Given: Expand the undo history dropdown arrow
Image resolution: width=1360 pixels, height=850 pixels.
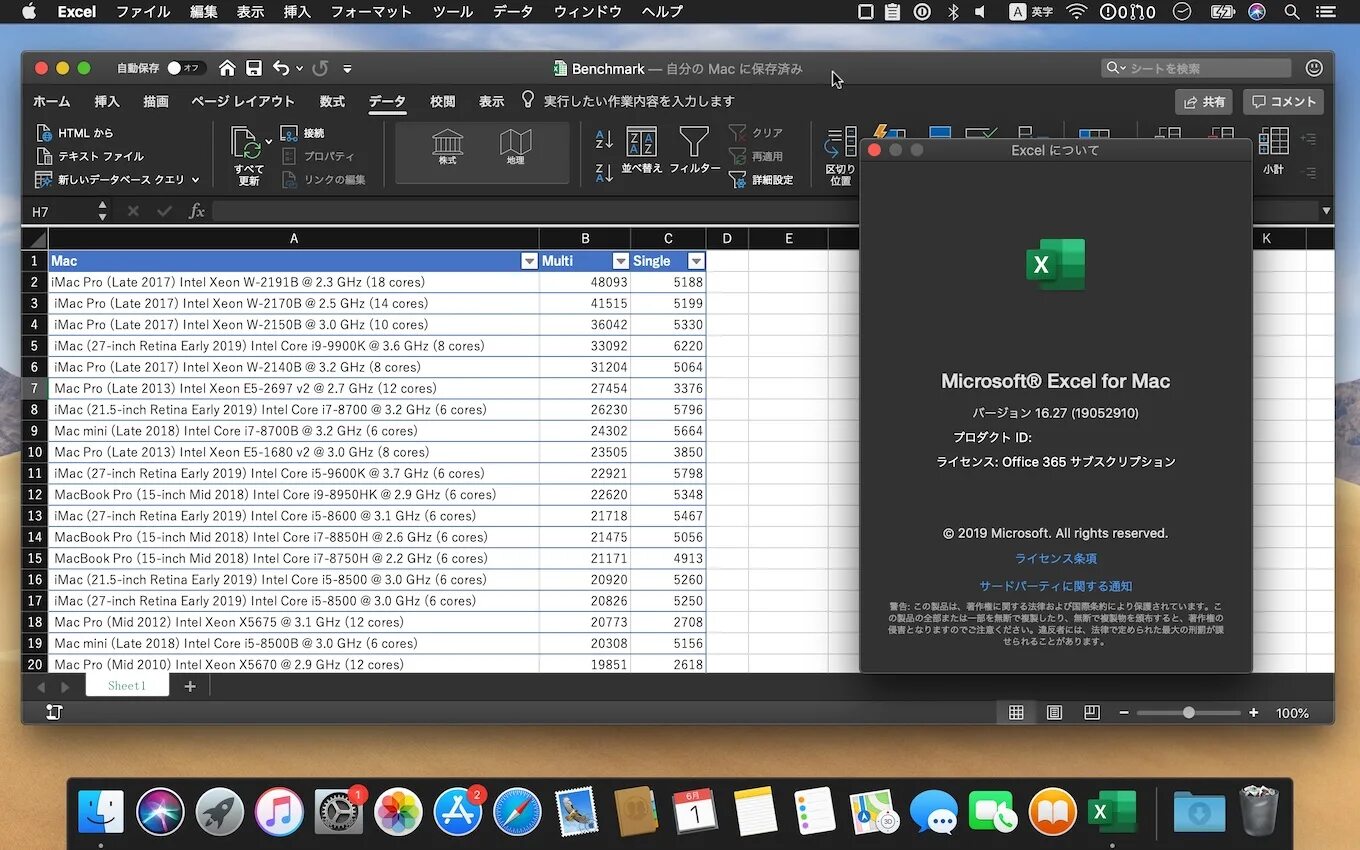Looking at the screenshot, I should [299, 68].
